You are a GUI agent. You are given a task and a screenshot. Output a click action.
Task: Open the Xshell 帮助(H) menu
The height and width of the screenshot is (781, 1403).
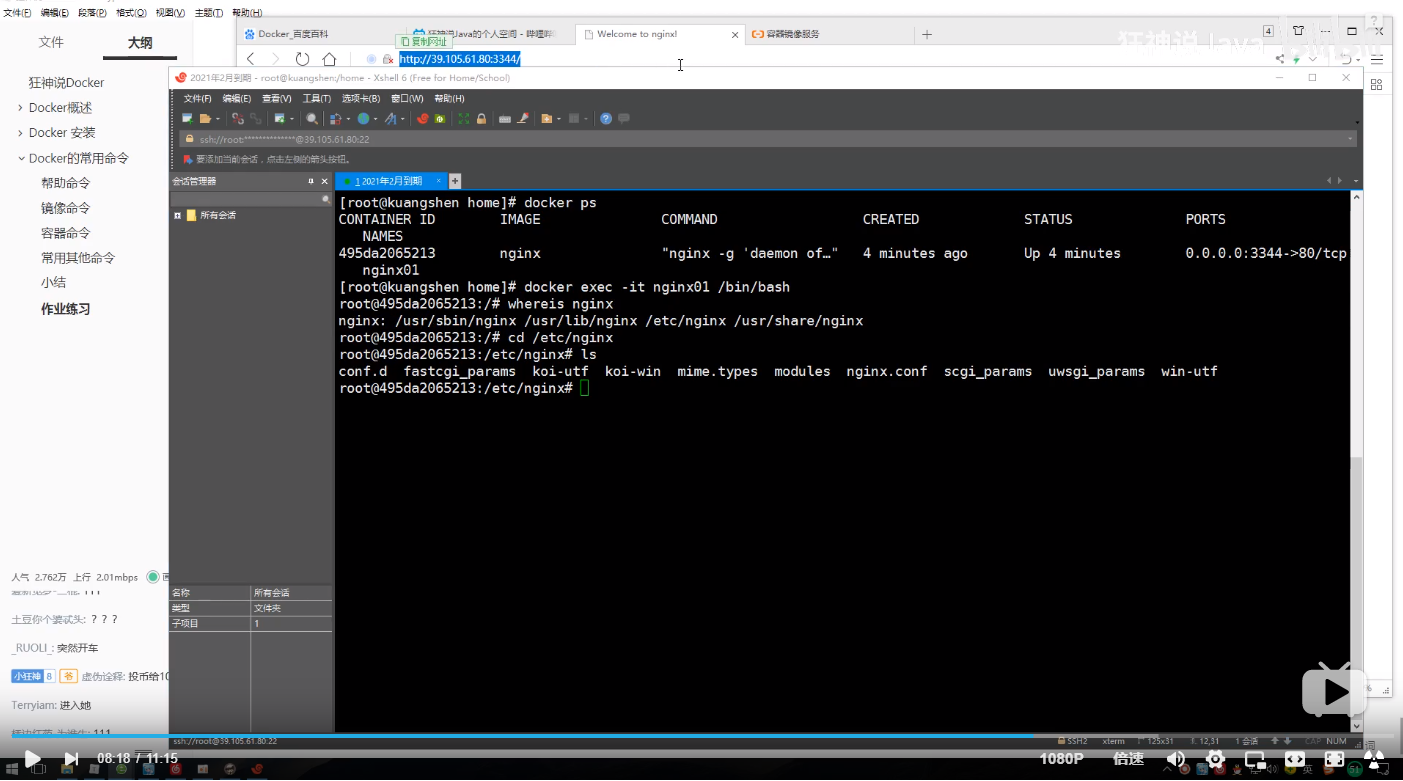449,98
